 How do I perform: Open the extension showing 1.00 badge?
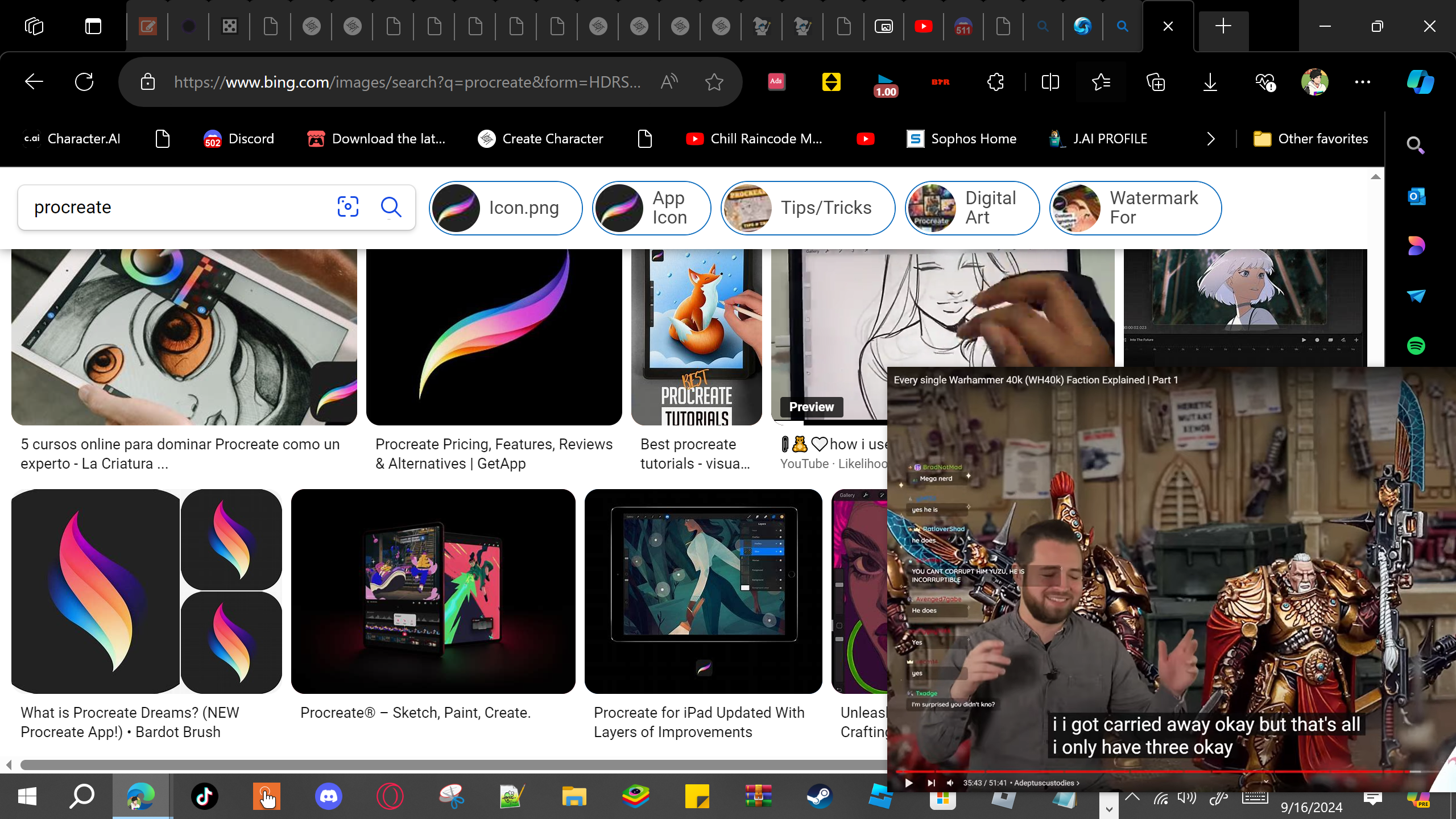pyautogui.click(x=886, y=84)
